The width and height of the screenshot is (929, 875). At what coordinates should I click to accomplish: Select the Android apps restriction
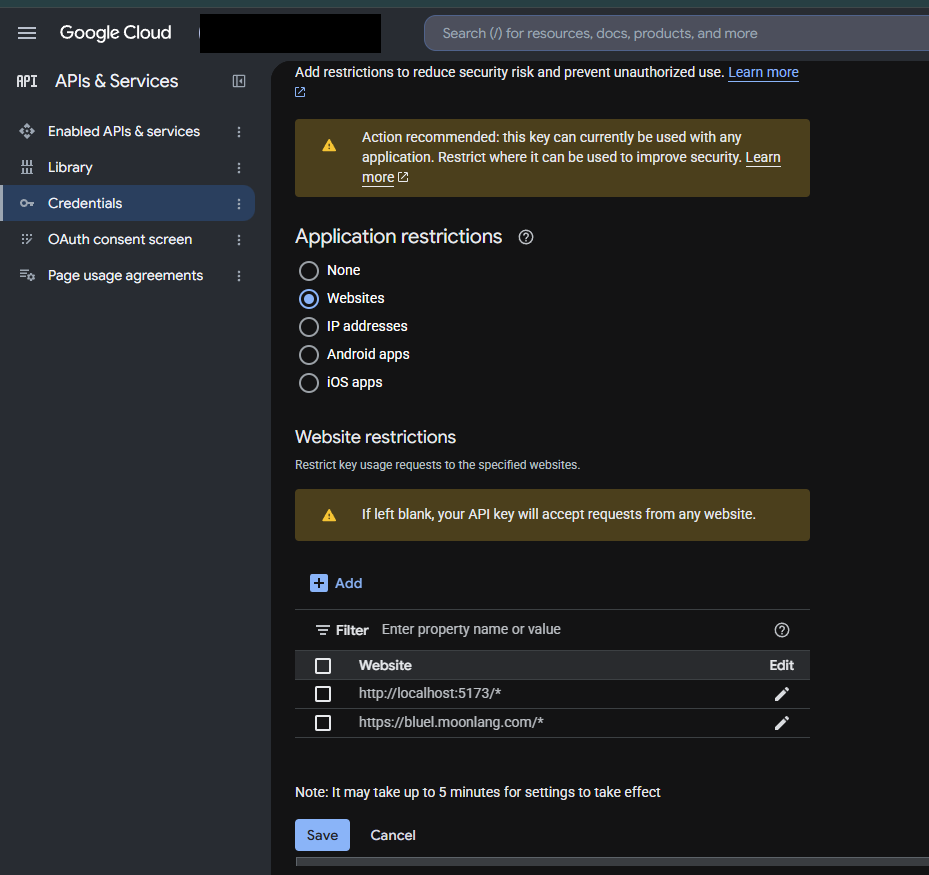pos(309,355)
